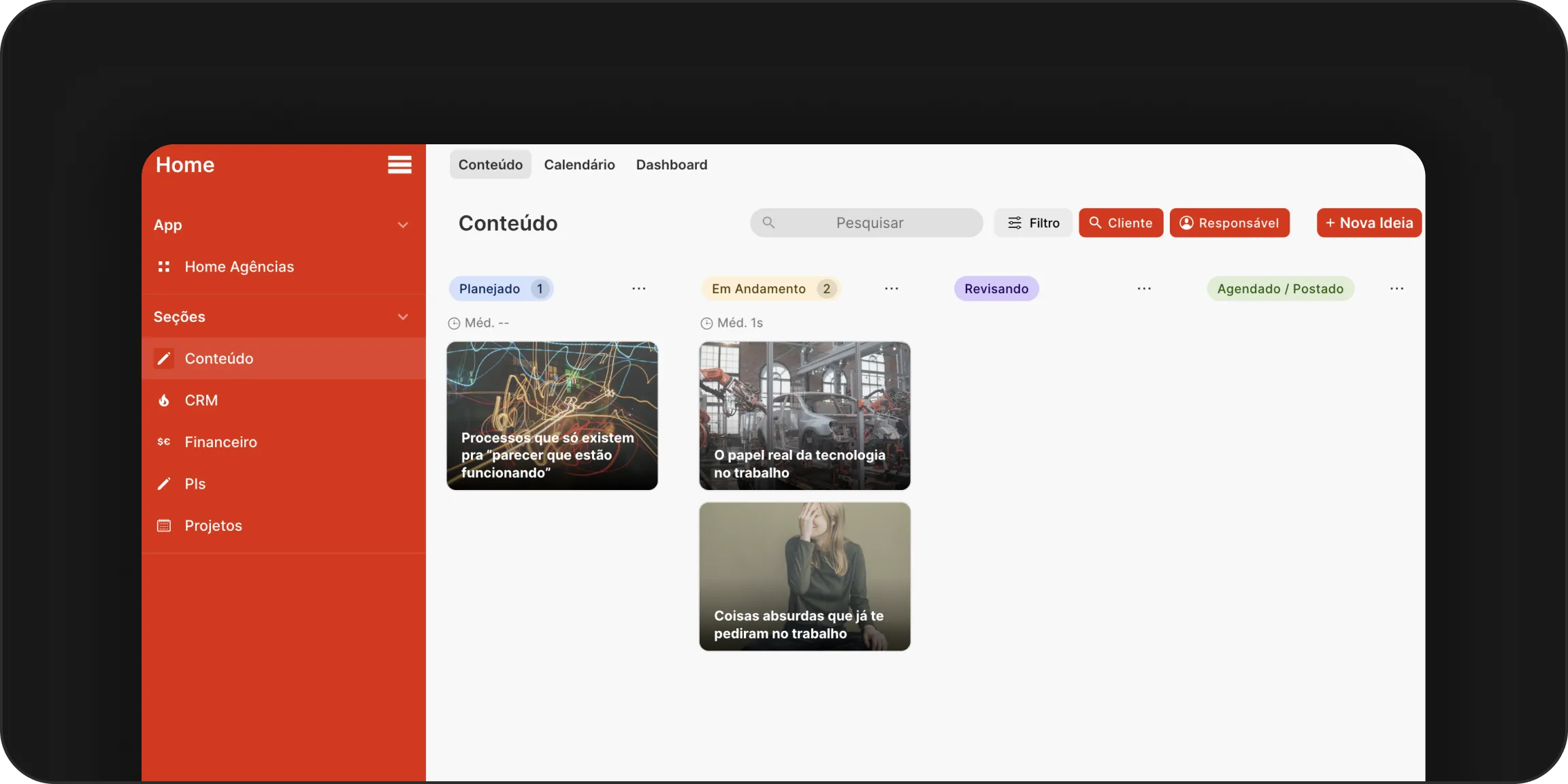Image resolution: width=1568 pixels, height=784 pixels.
Task: Open the Planejado column three-dot menu
Action: (x=638, y=289)
